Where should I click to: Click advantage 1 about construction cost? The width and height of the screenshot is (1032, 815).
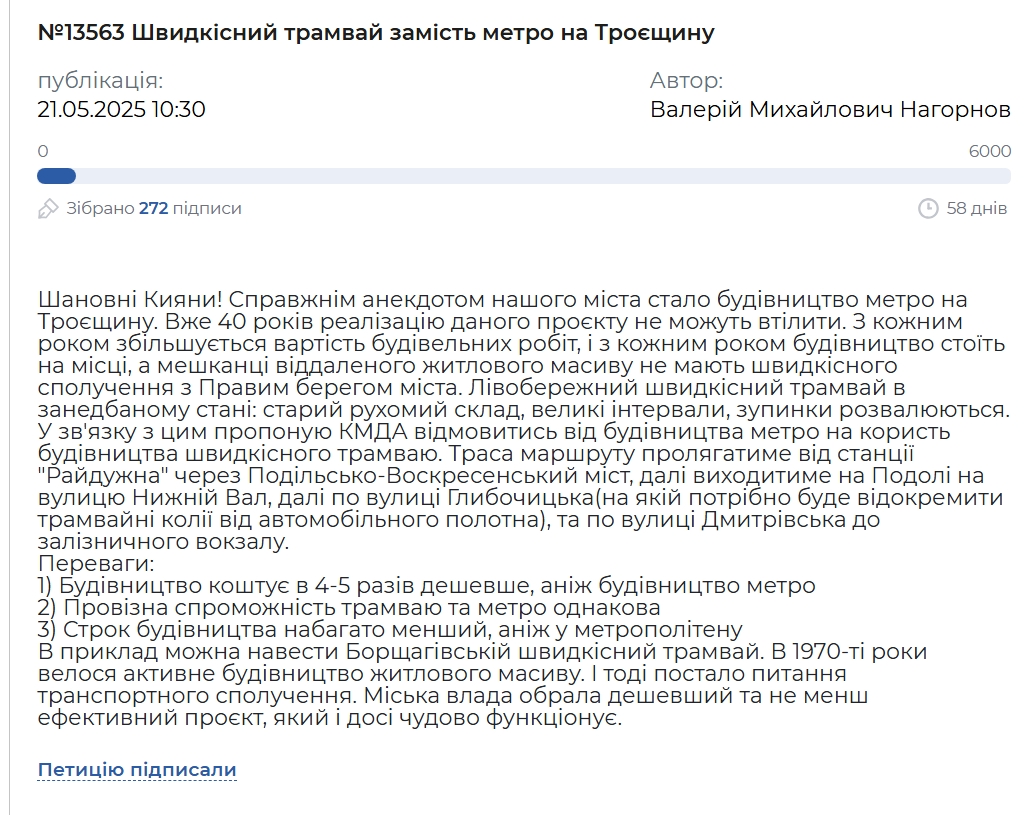pyautogui.click(x=426, y=586)
